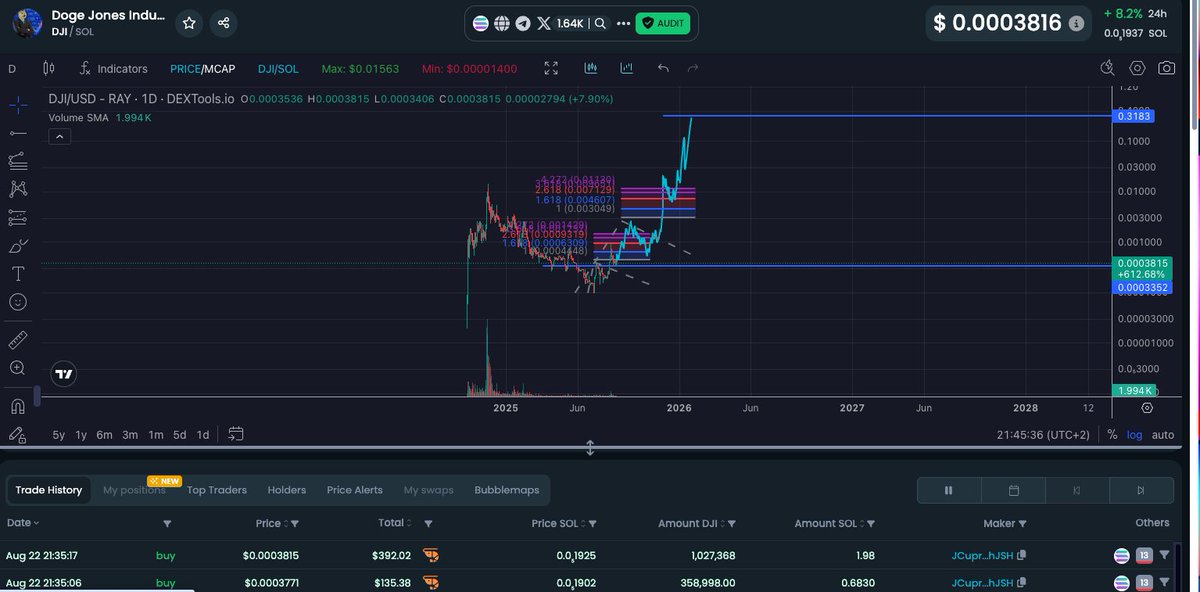Take a chart snapshot with camera icon
This screenshot has width=1200, height=592.
tap(1166, 68)
